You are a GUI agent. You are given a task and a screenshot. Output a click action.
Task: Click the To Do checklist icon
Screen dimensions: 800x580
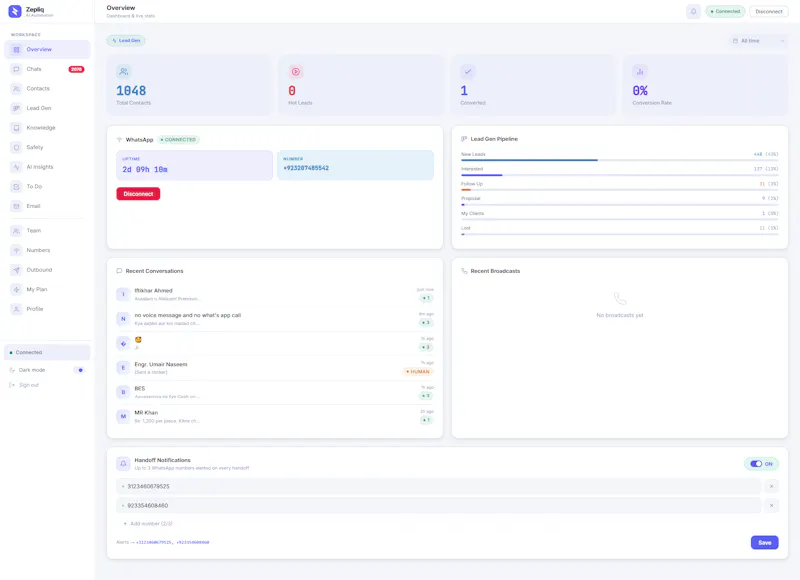coord(16,187)
